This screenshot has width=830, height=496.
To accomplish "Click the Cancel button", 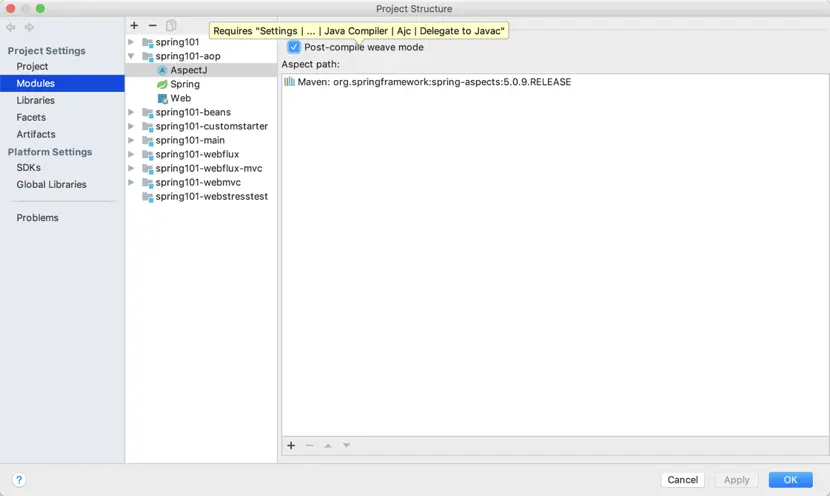I will pyautogui.click(x=682, y=480).
